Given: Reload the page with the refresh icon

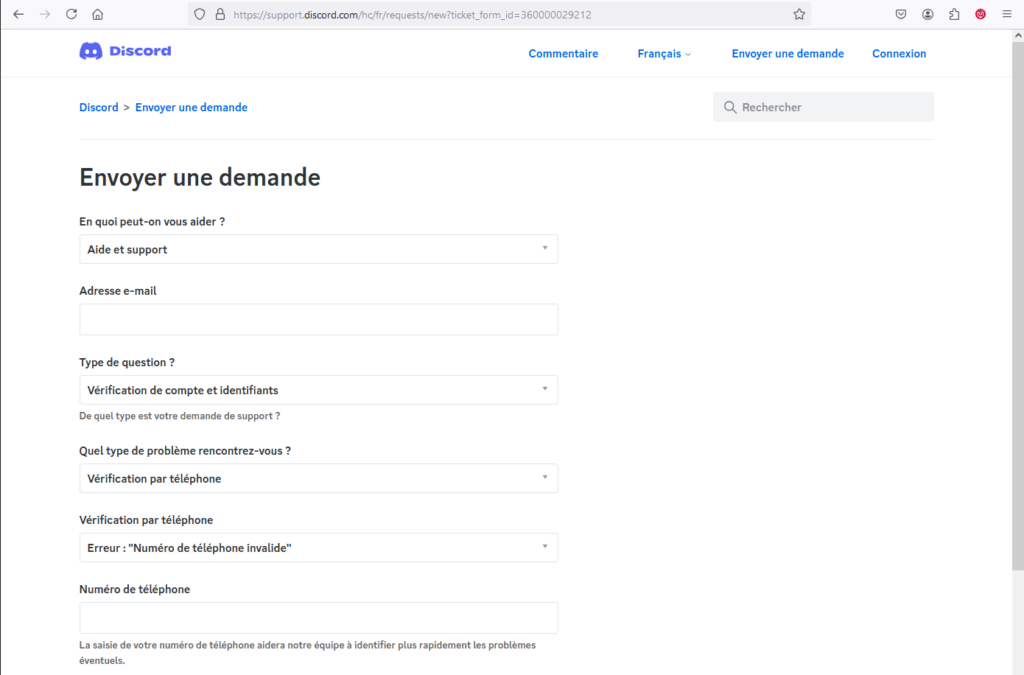Looking at the screenshot, I should 69,14.
